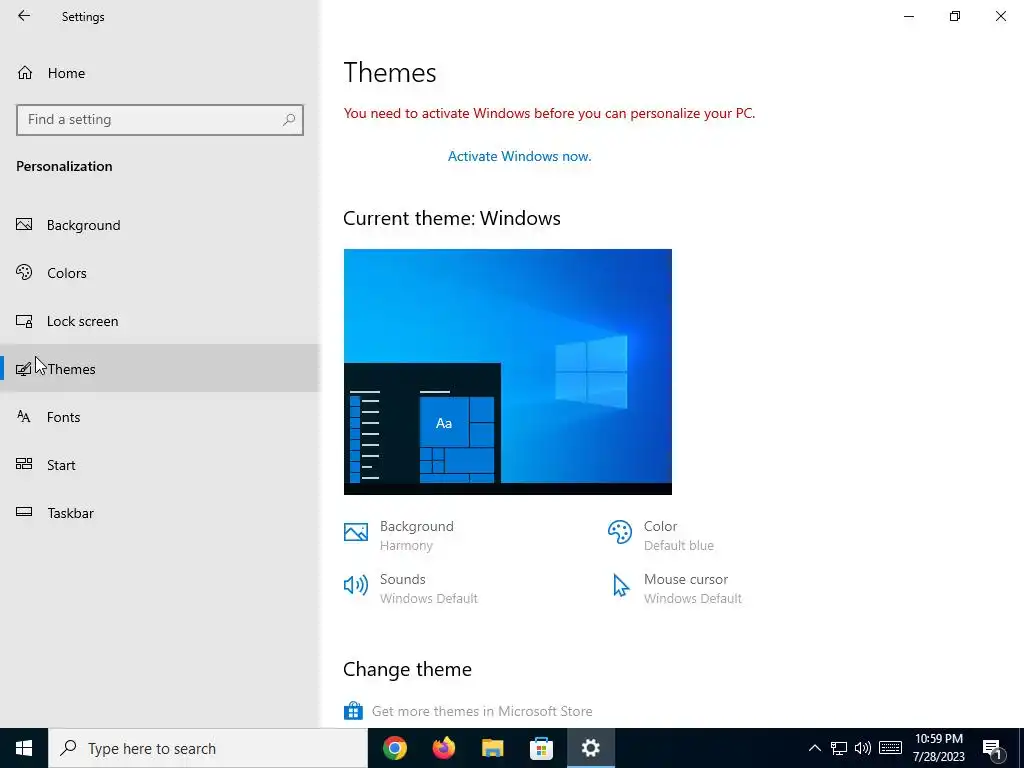
Task: Click the current theme preview image
Action: pos(507,372)
